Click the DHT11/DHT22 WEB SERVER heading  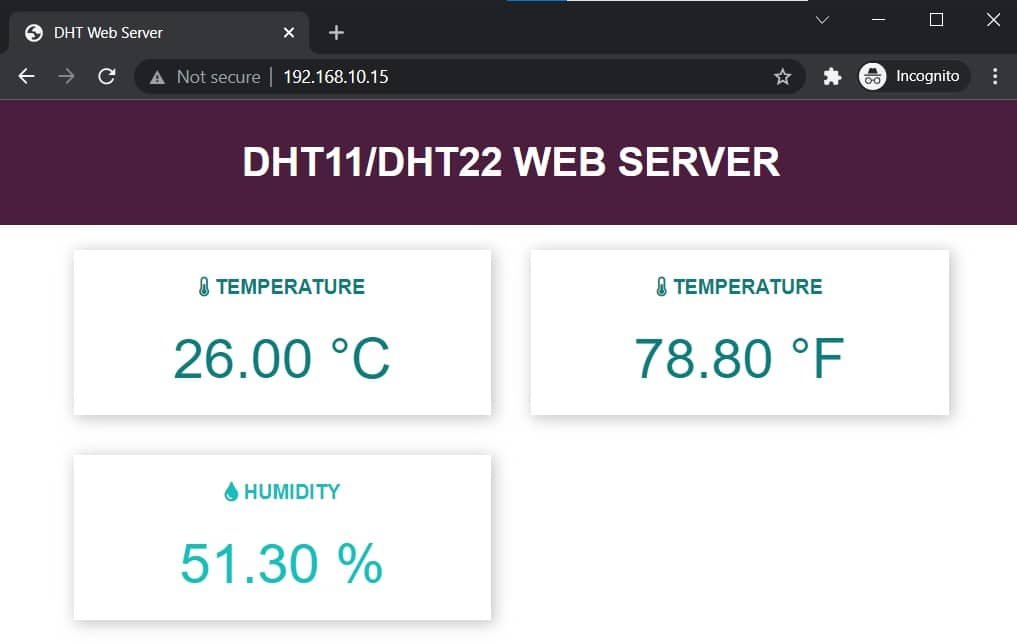[x=511, y=161]
